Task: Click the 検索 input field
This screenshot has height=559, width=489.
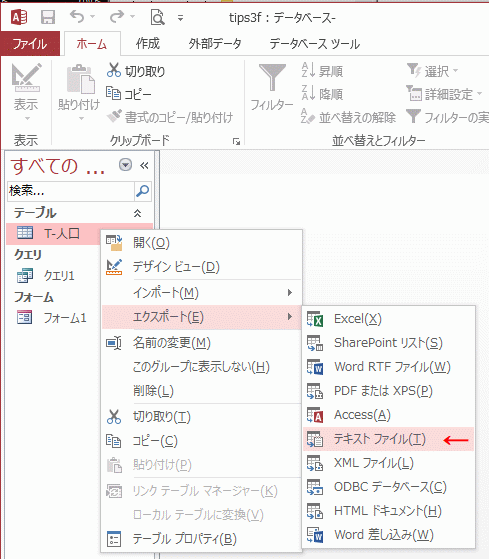Action: (x=71, y=191)
